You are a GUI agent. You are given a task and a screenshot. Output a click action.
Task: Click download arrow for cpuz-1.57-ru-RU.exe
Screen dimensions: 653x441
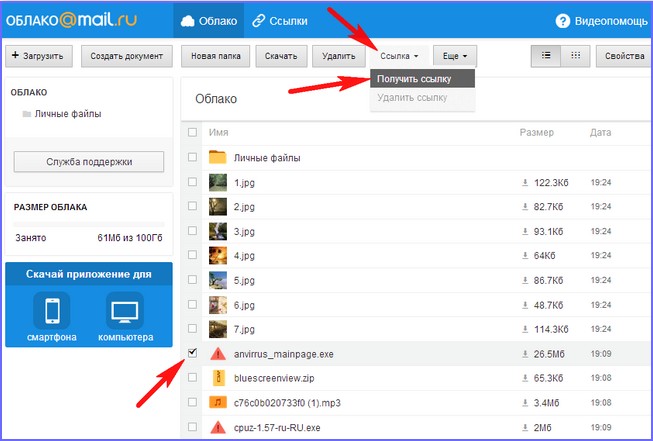pyautogui.click(x=525, y=427)
